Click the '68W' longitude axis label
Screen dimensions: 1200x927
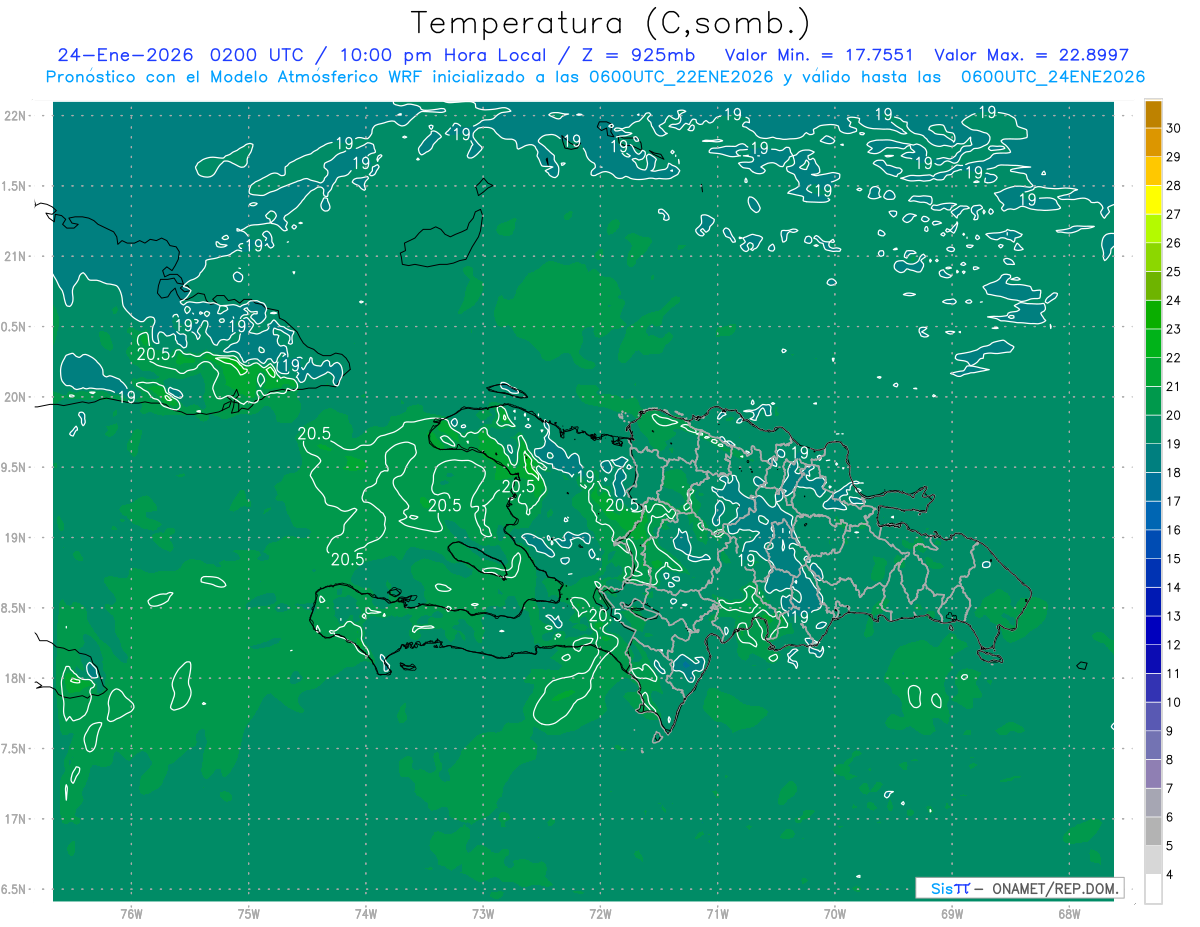tap(1068, 914)
